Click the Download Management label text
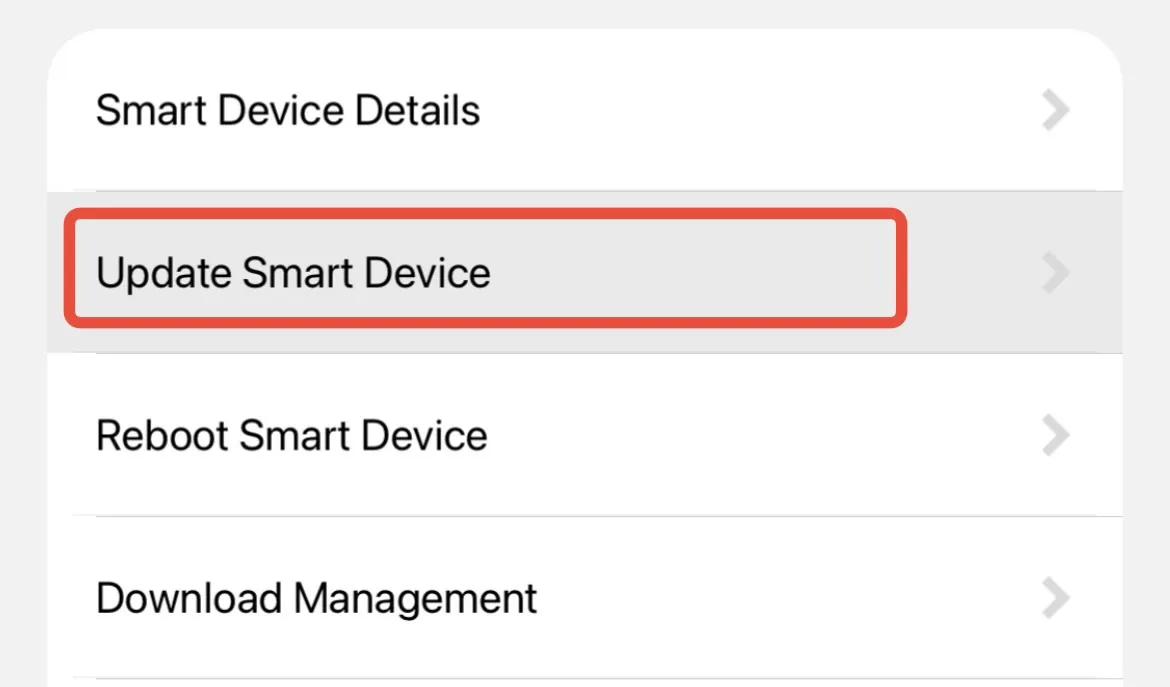The image size is (1170, 687). pos(316,598)
